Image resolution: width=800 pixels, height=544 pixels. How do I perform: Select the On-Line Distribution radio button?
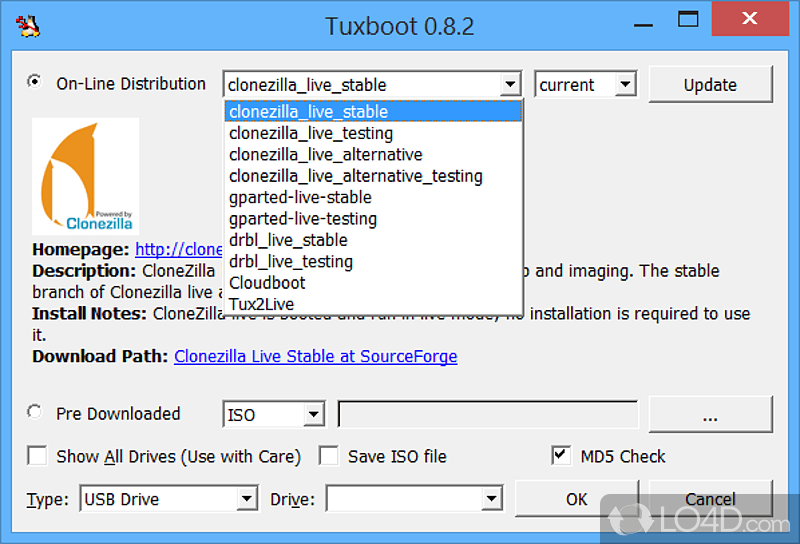(x=35, y=82)
